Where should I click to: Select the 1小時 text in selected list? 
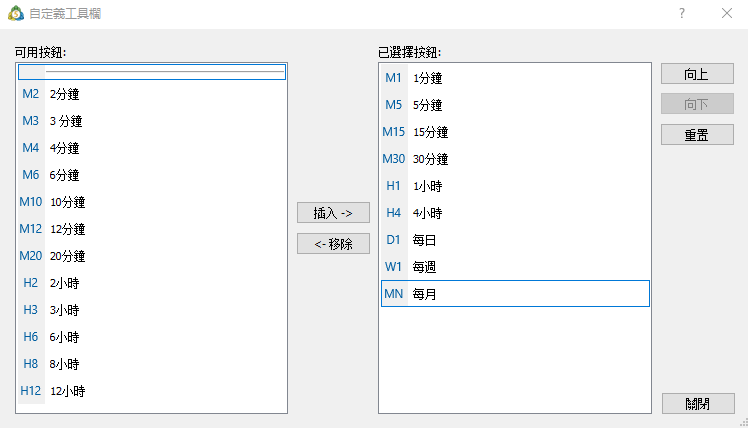tap(427, 186)
